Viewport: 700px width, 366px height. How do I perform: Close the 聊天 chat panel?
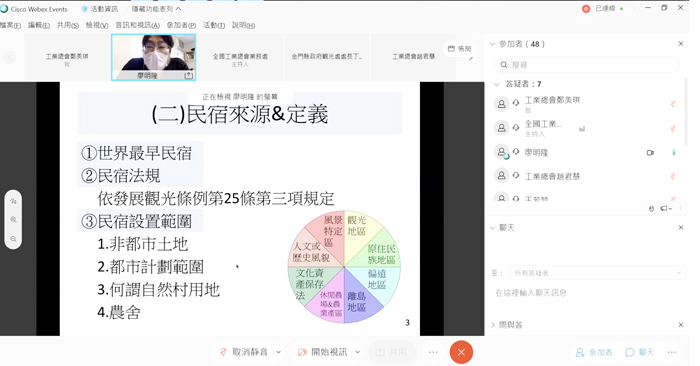coord(681,228)
